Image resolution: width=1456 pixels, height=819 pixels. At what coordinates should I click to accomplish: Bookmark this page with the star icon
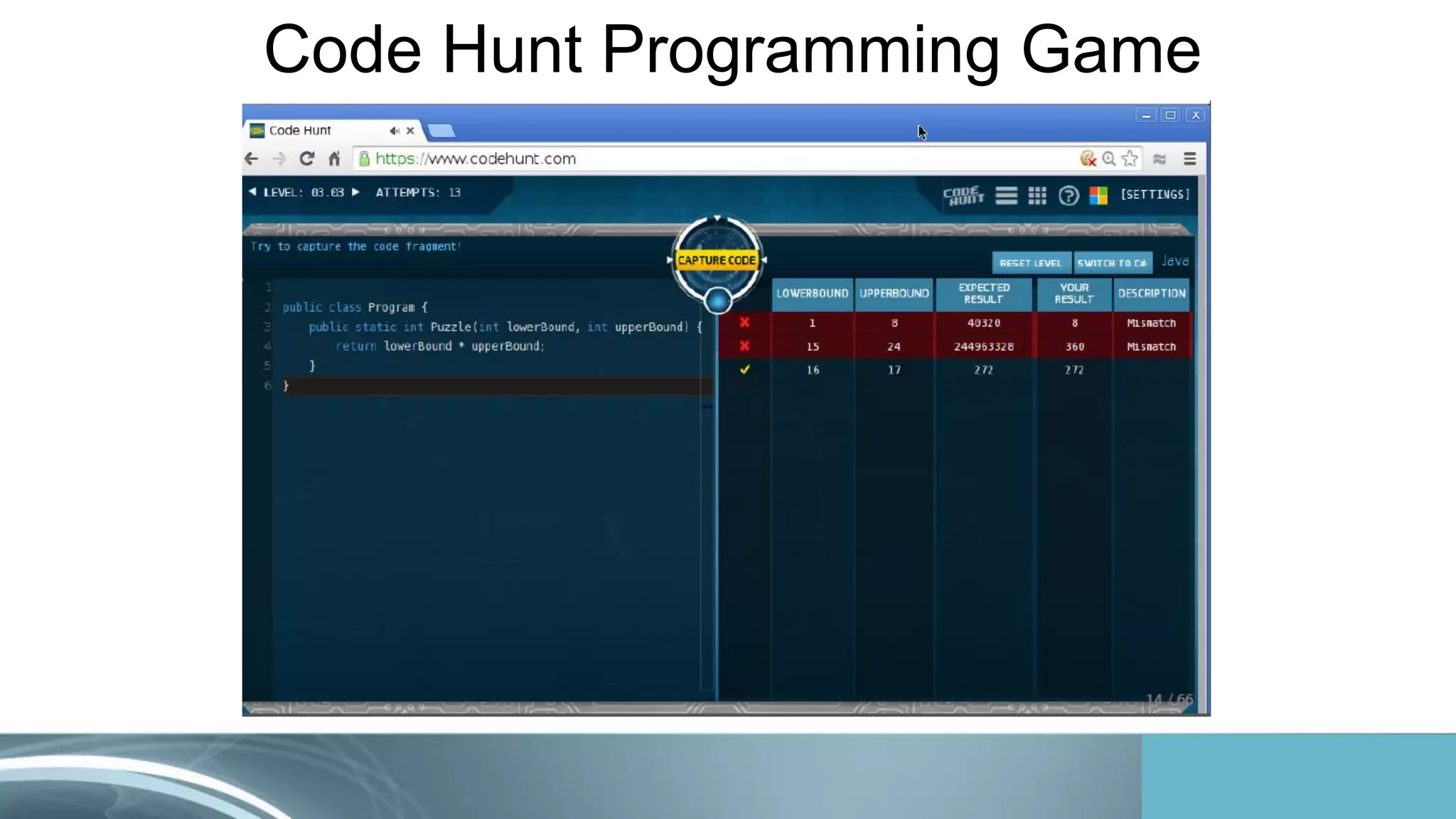pos(1130,159)
